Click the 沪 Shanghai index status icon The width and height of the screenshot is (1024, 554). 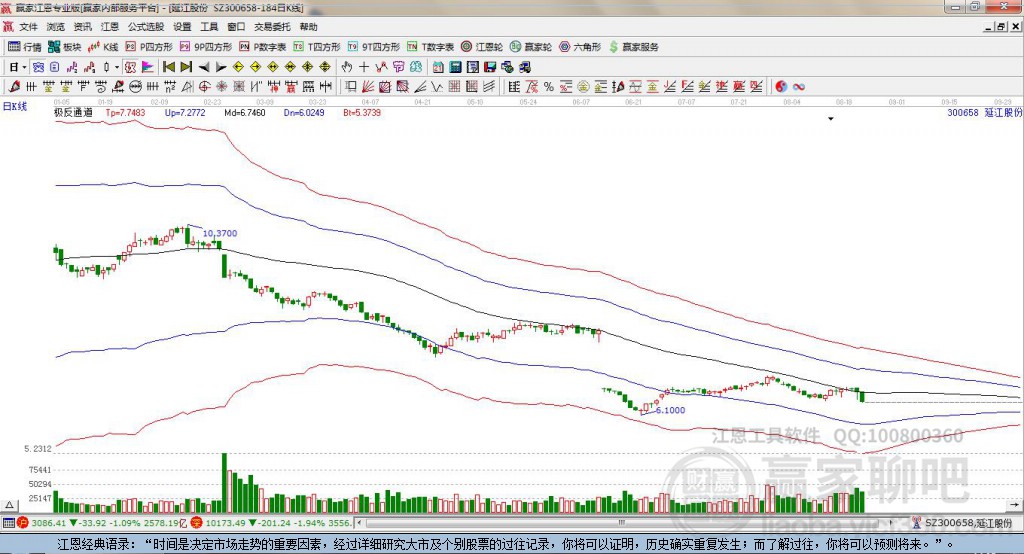24,523
